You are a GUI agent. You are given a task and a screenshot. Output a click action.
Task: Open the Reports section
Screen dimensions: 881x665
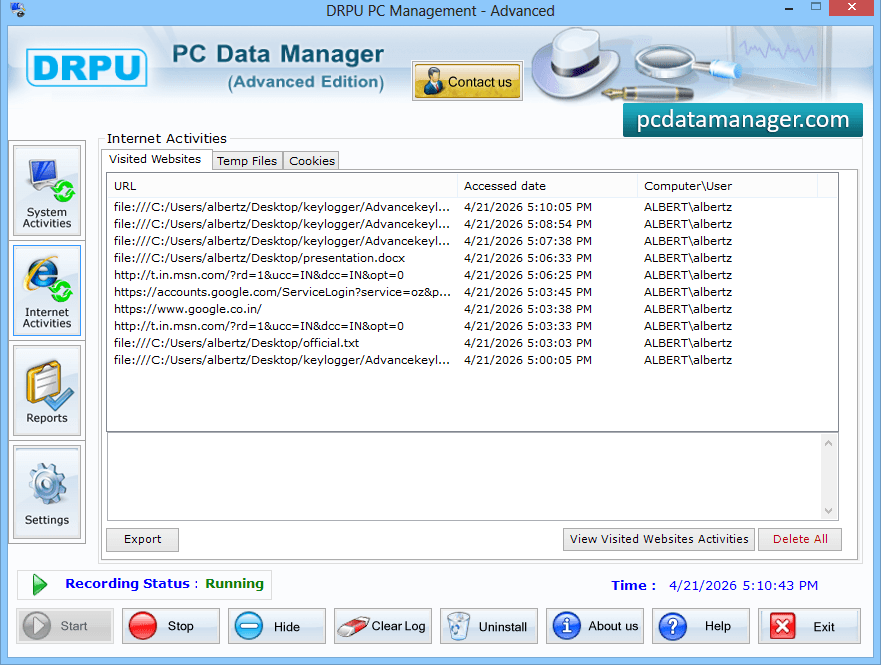pyautogui.click(x=47, y=390)
